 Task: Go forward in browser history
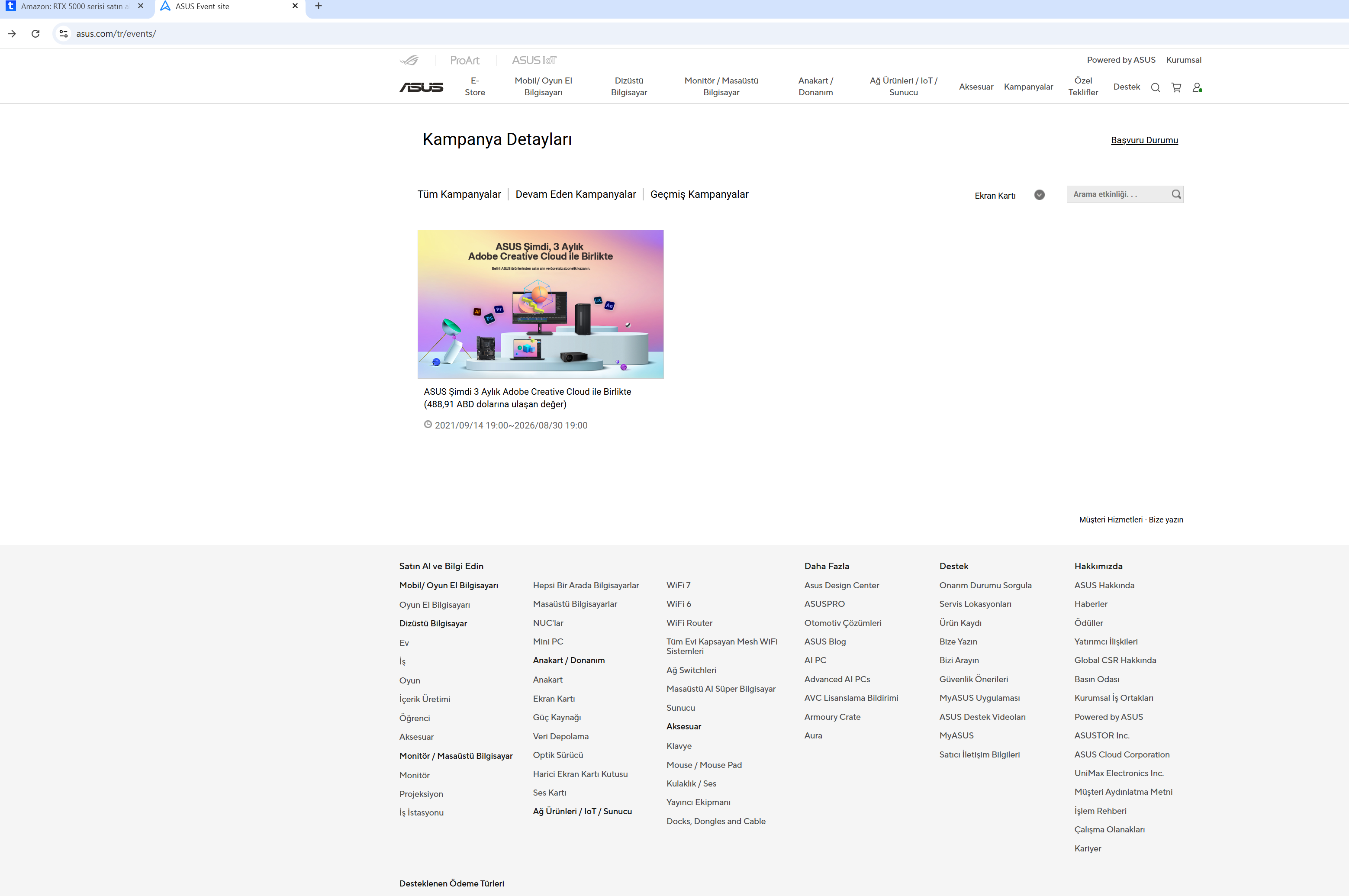tap(12, 34)
